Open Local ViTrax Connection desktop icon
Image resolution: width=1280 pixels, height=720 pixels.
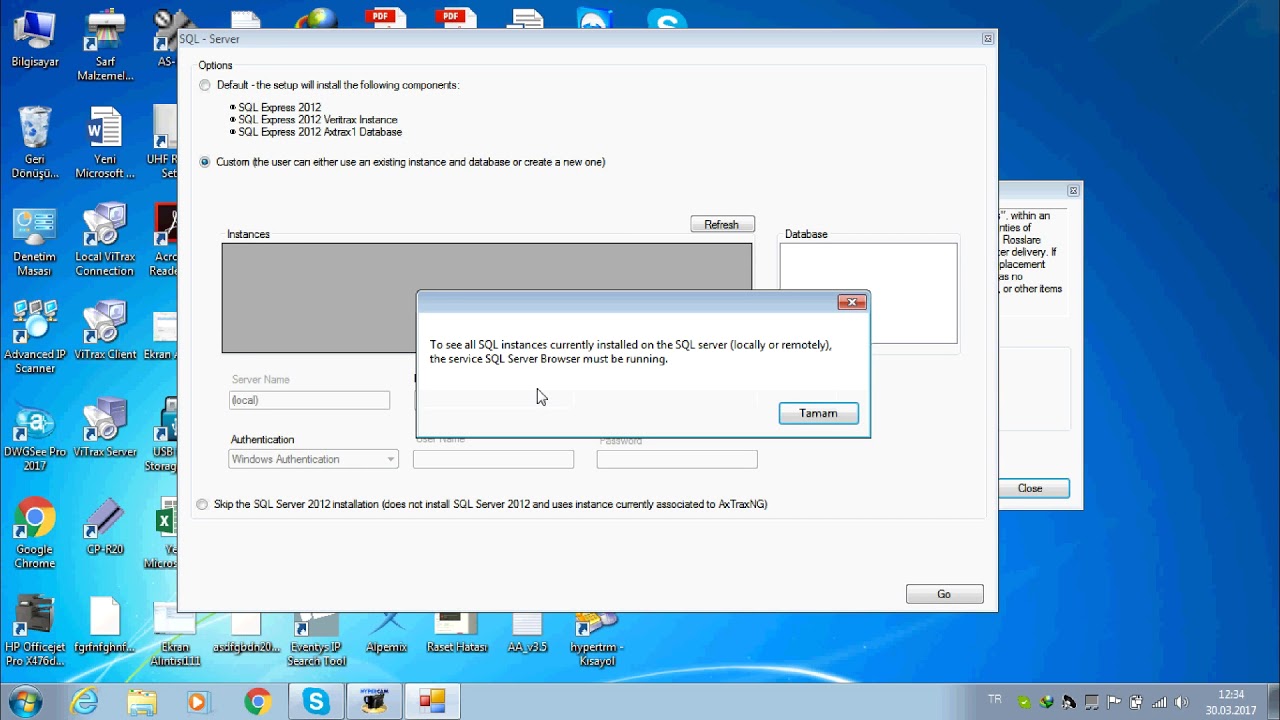(x=105, y=241)
